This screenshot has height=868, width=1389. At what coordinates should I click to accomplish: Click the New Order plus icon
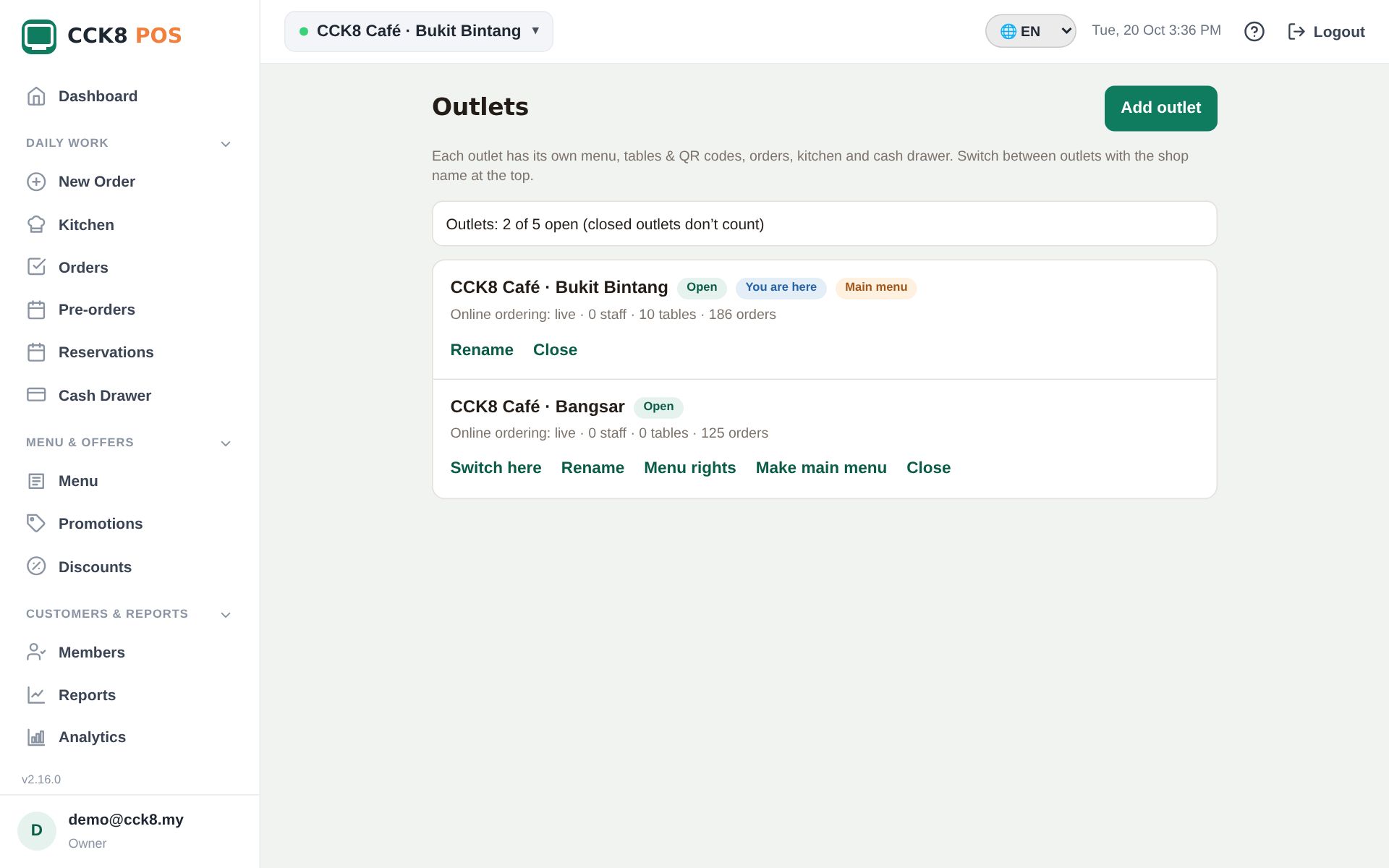point(36,182)
